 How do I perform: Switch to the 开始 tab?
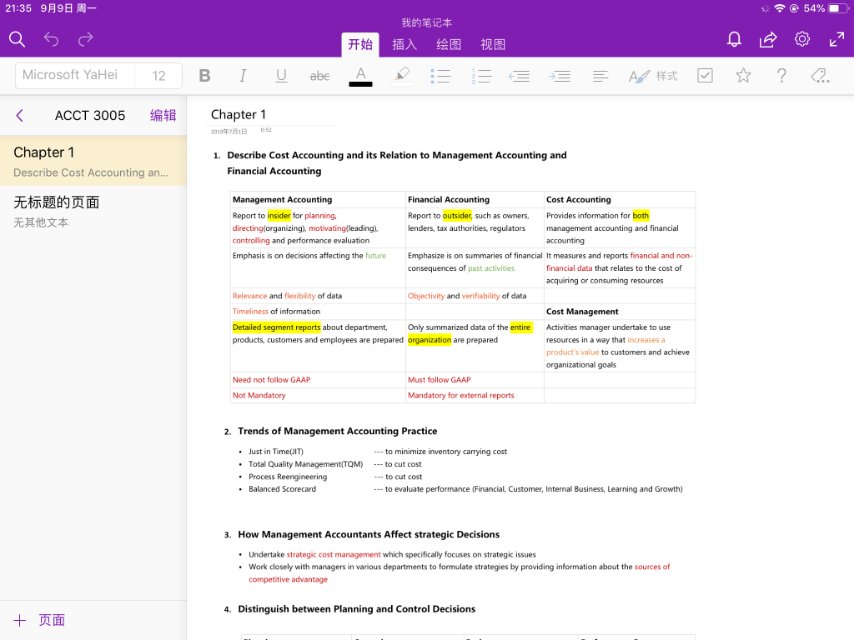[361, 44]
